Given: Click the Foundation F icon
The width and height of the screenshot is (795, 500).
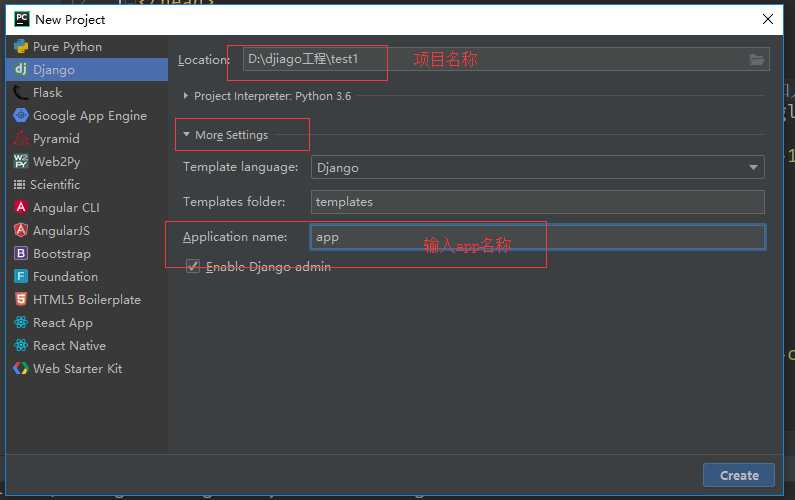Looking at the screenshot, I should (x=21, y=276).
